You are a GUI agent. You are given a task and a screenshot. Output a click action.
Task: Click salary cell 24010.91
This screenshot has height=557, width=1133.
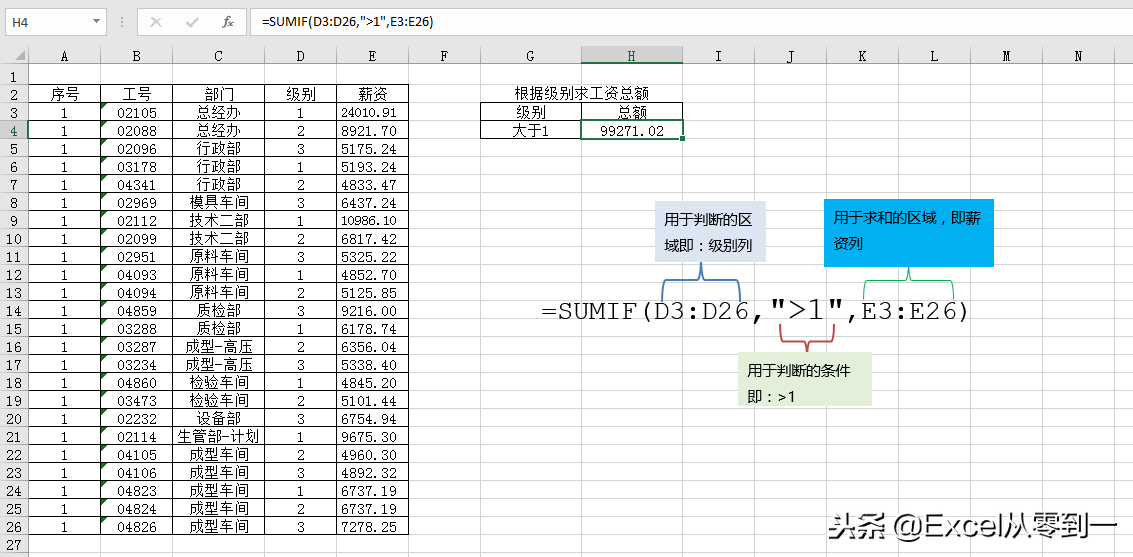(x=372, y=112)
